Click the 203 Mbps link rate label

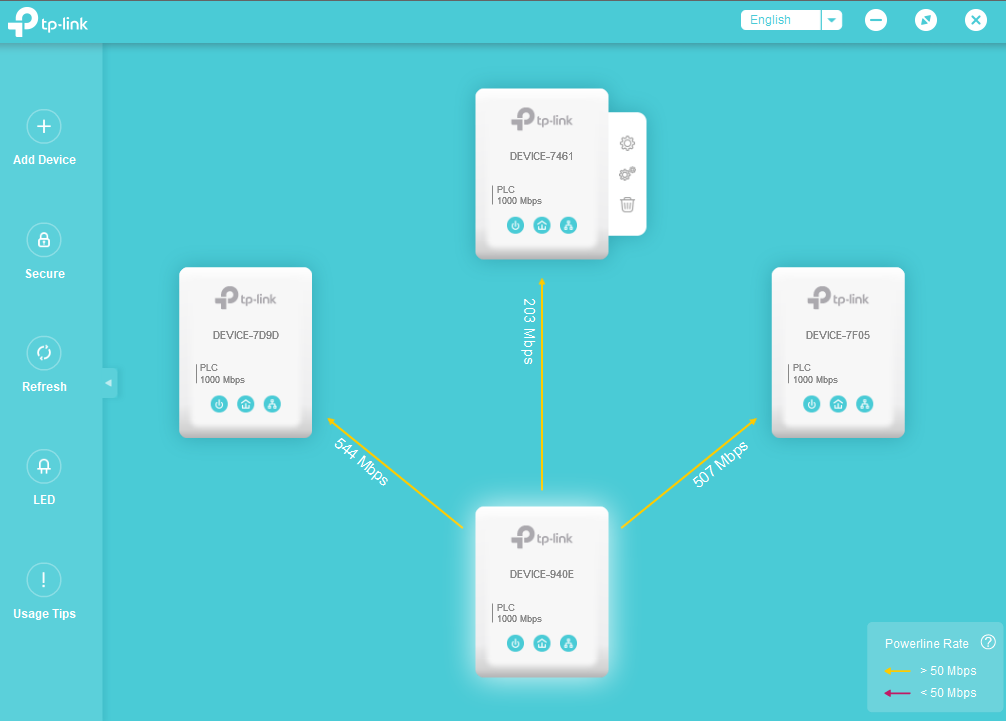point(529,331)
